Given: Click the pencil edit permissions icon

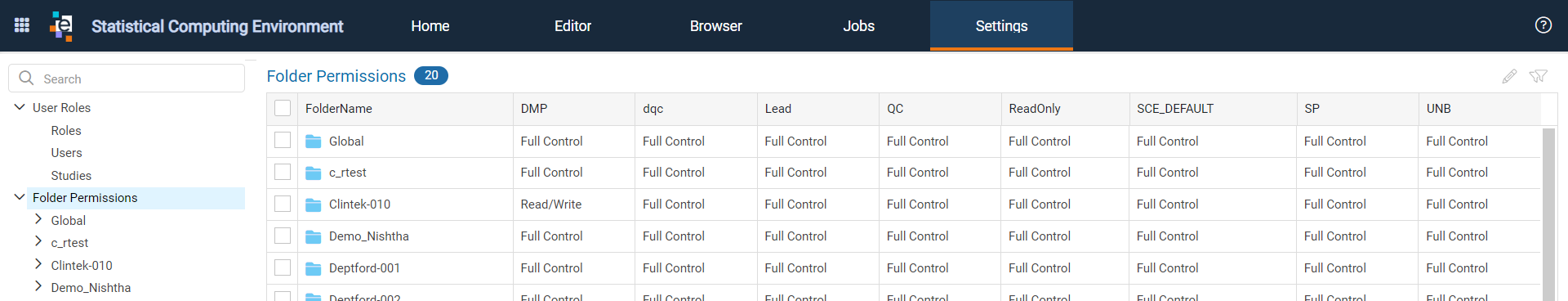Looking at the screenshot, I should pos(1509,76).
